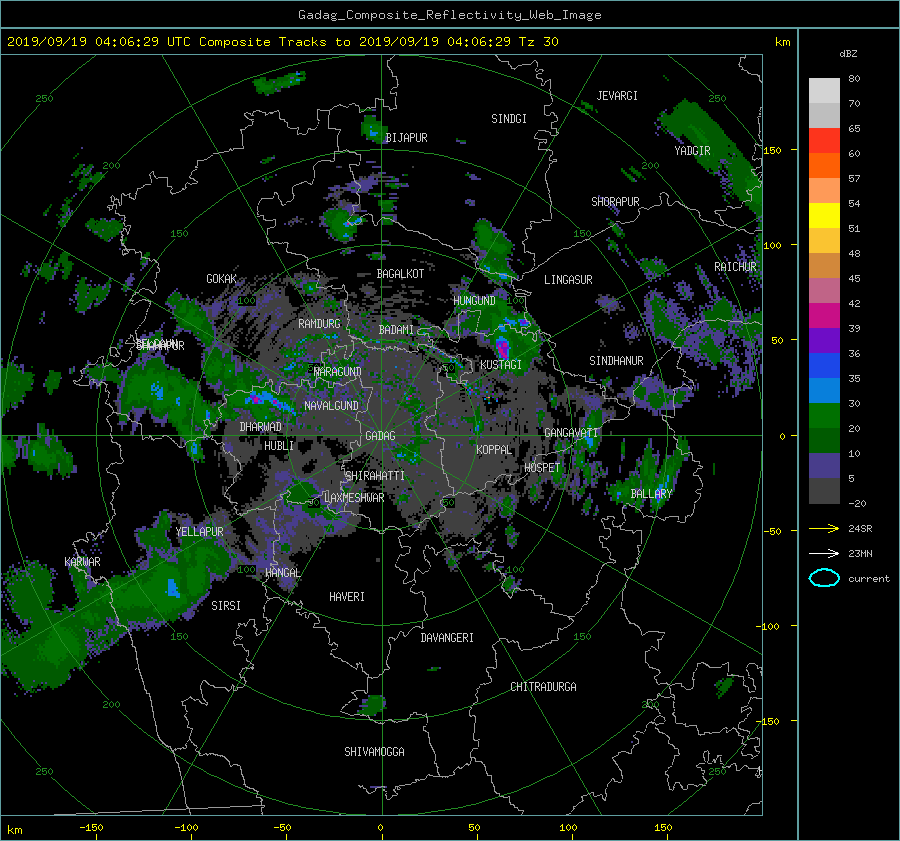Screen dimensions: 900x841
Task: Click the GANGAVATI city label
Action: (571, 433)
